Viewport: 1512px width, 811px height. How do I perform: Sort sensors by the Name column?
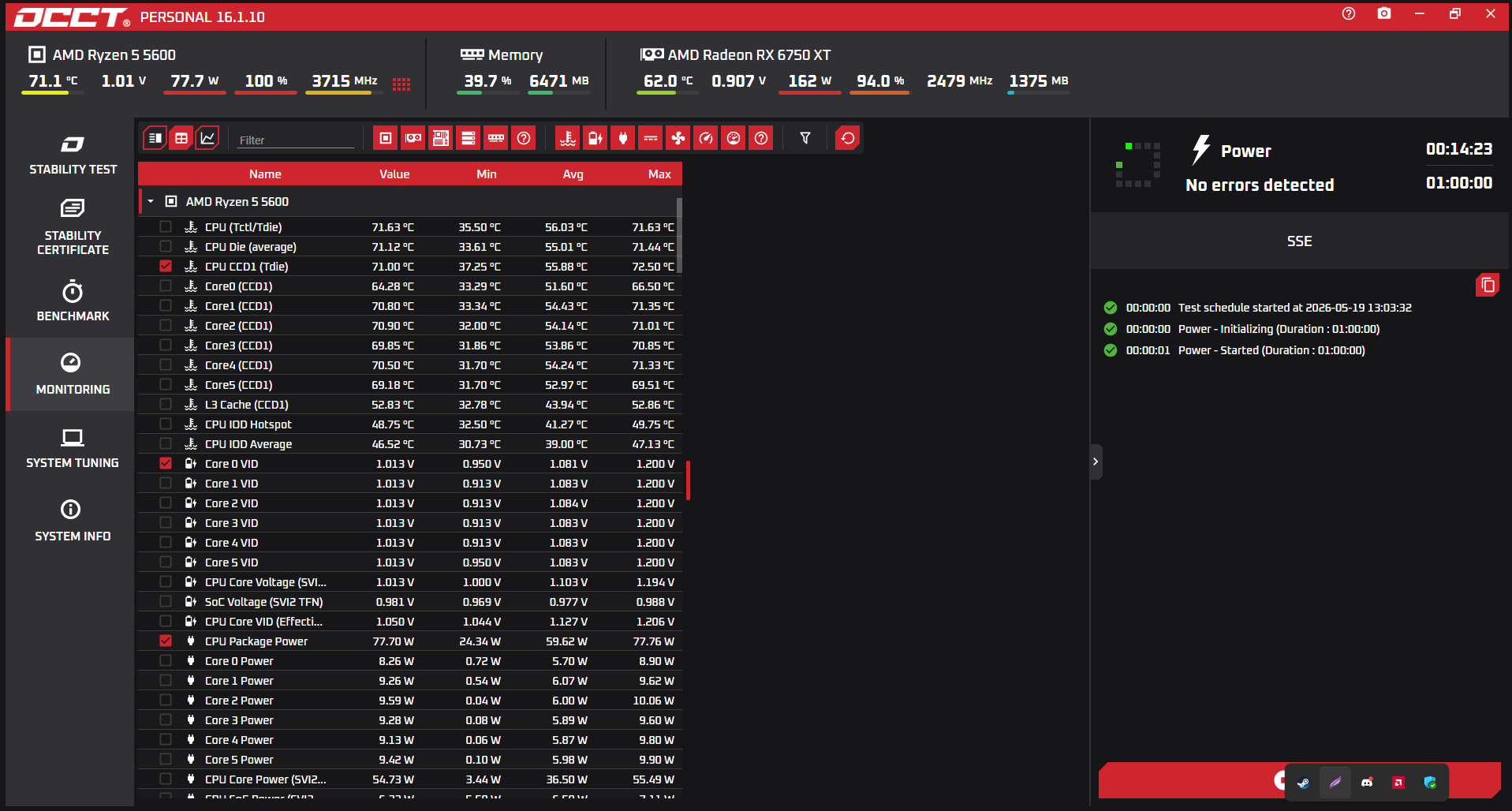click(x=265, y=174)
